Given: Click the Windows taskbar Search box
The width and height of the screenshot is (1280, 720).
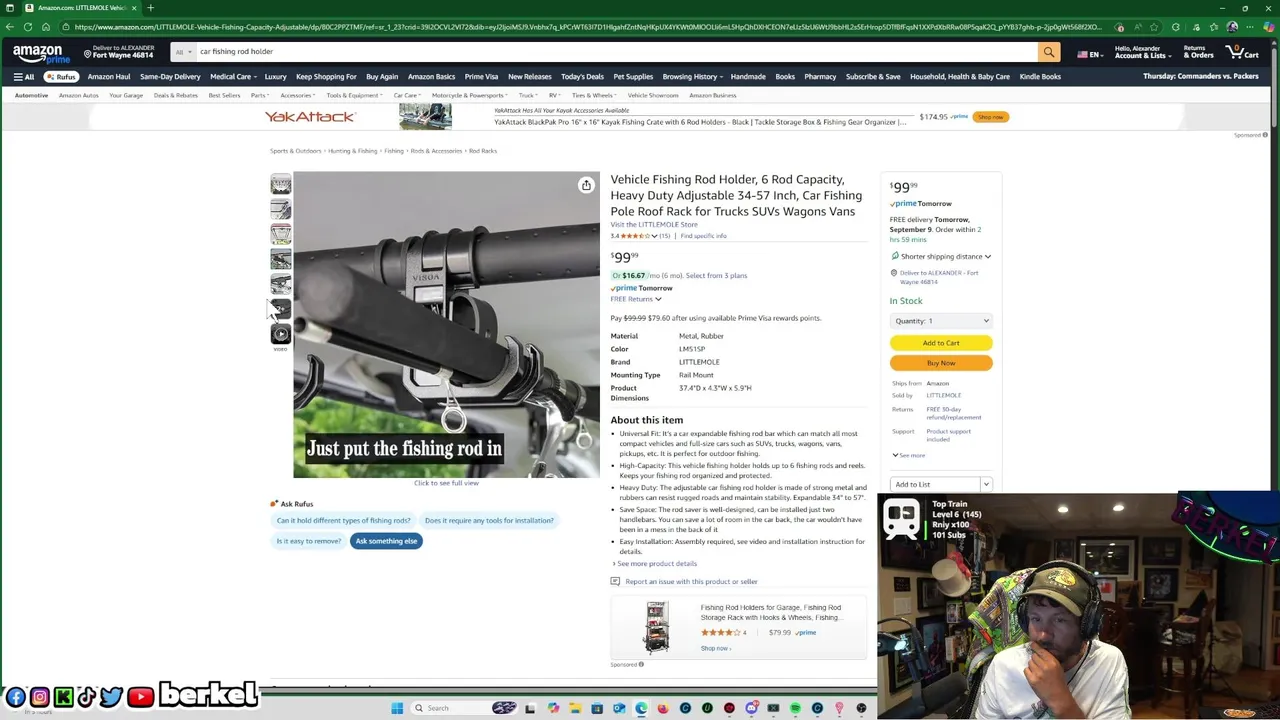Looking at the screenshot, I should [463, 708].
